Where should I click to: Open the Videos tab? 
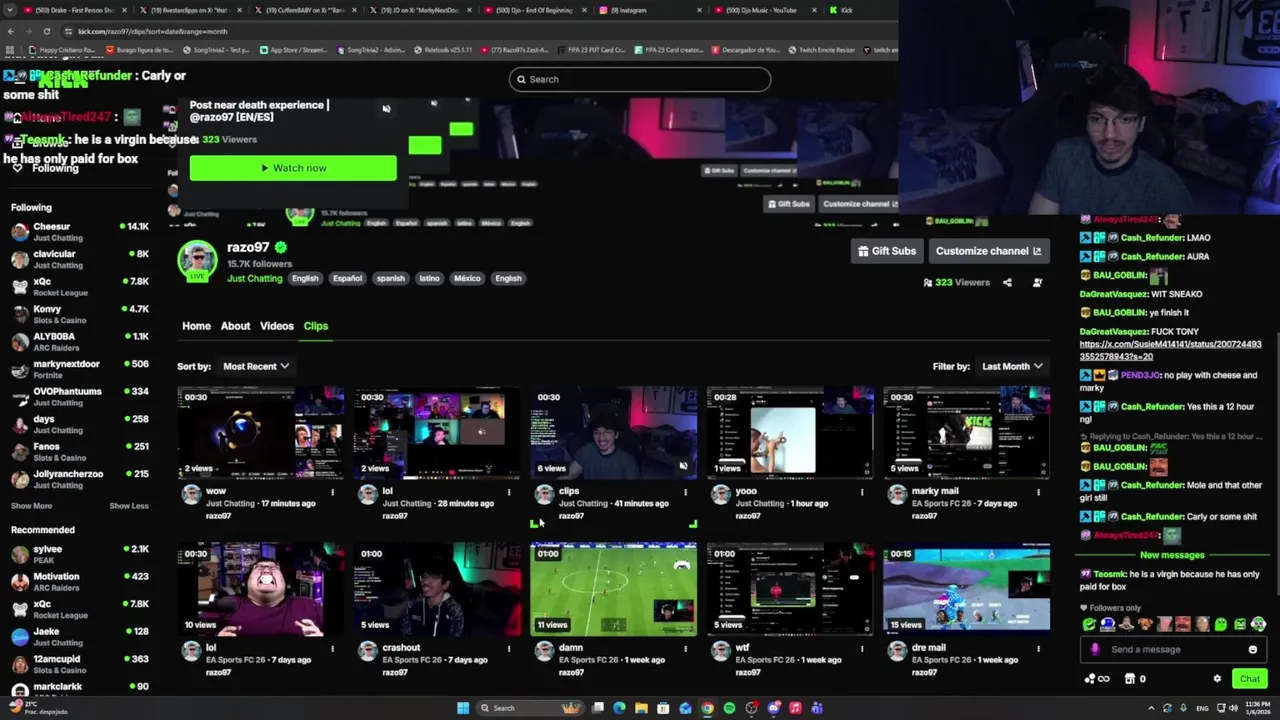[277, 326]
